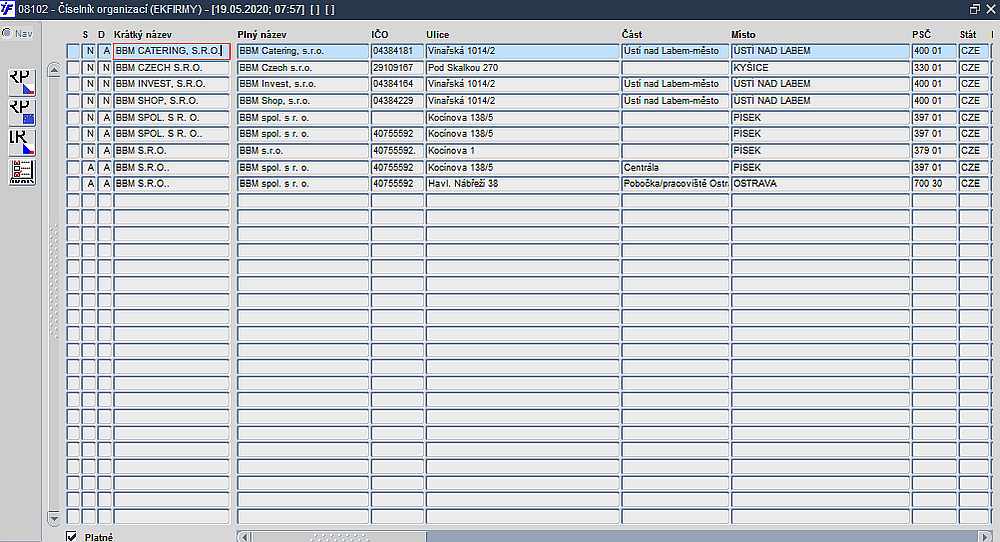This screenshot has height=542, width=1000.
Task: Click the IF application icon in title bar
Action: [x=7, y=9]
